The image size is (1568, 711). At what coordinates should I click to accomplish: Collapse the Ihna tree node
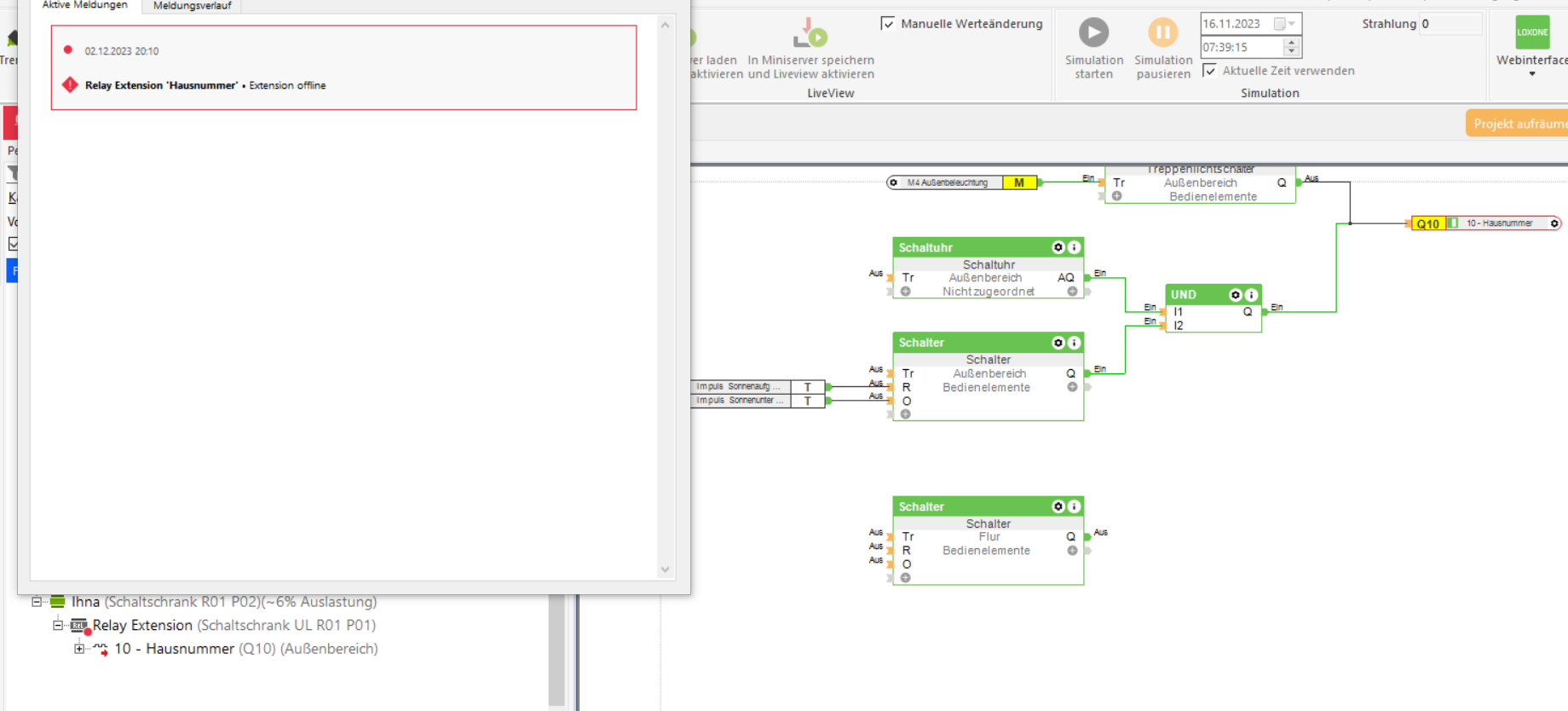click(x=37, y=602)
